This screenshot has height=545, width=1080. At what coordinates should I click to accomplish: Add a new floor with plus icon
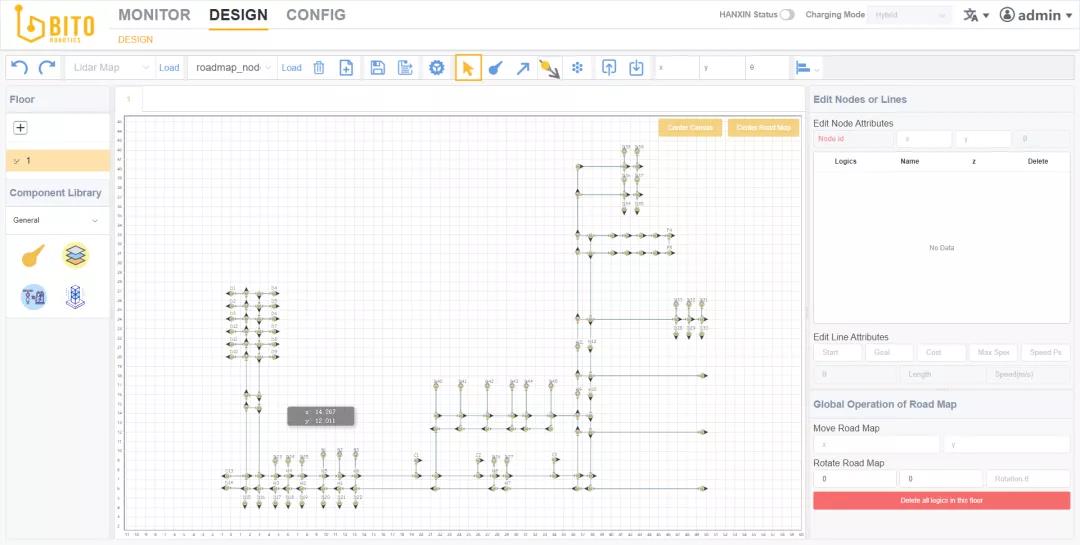click(20, 128)
